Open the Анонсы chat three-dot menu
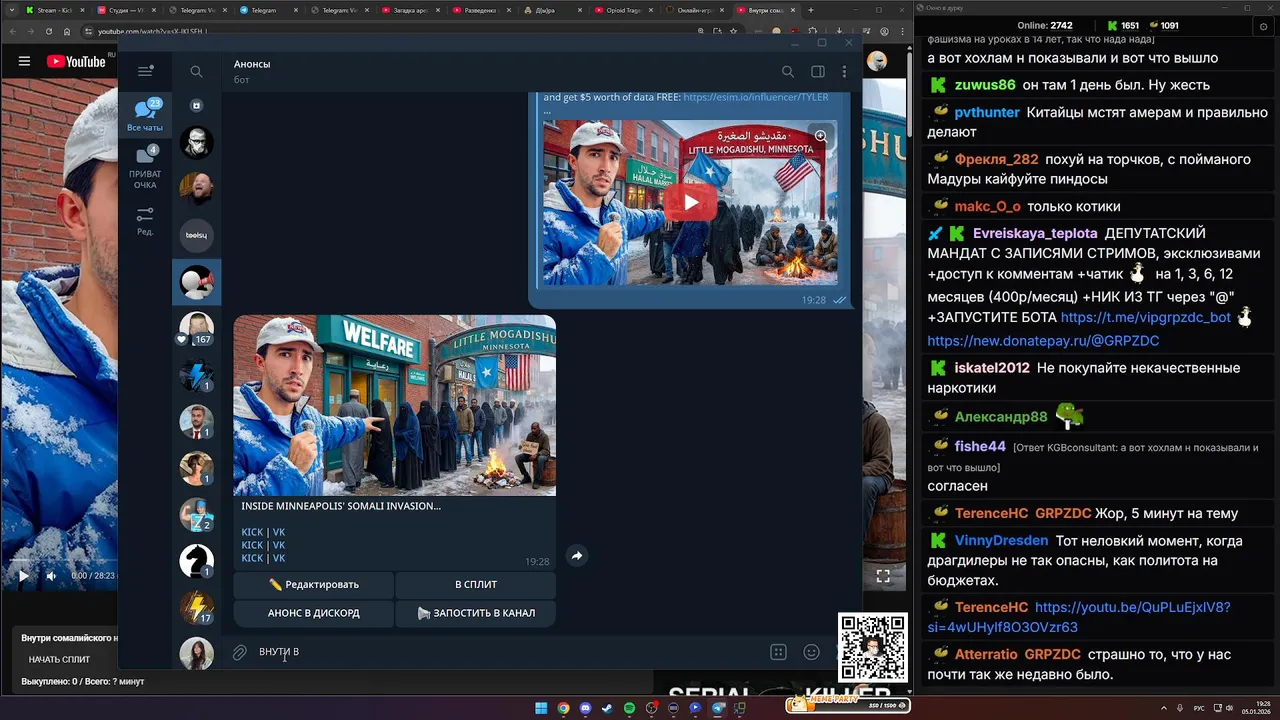This screenshot has width=1280, height=720. (844, 71)
